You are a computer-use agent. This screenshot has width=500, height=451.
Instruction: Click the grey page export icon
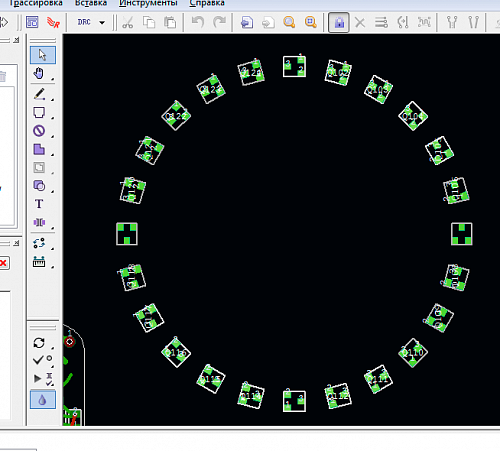tap(268, 23)
